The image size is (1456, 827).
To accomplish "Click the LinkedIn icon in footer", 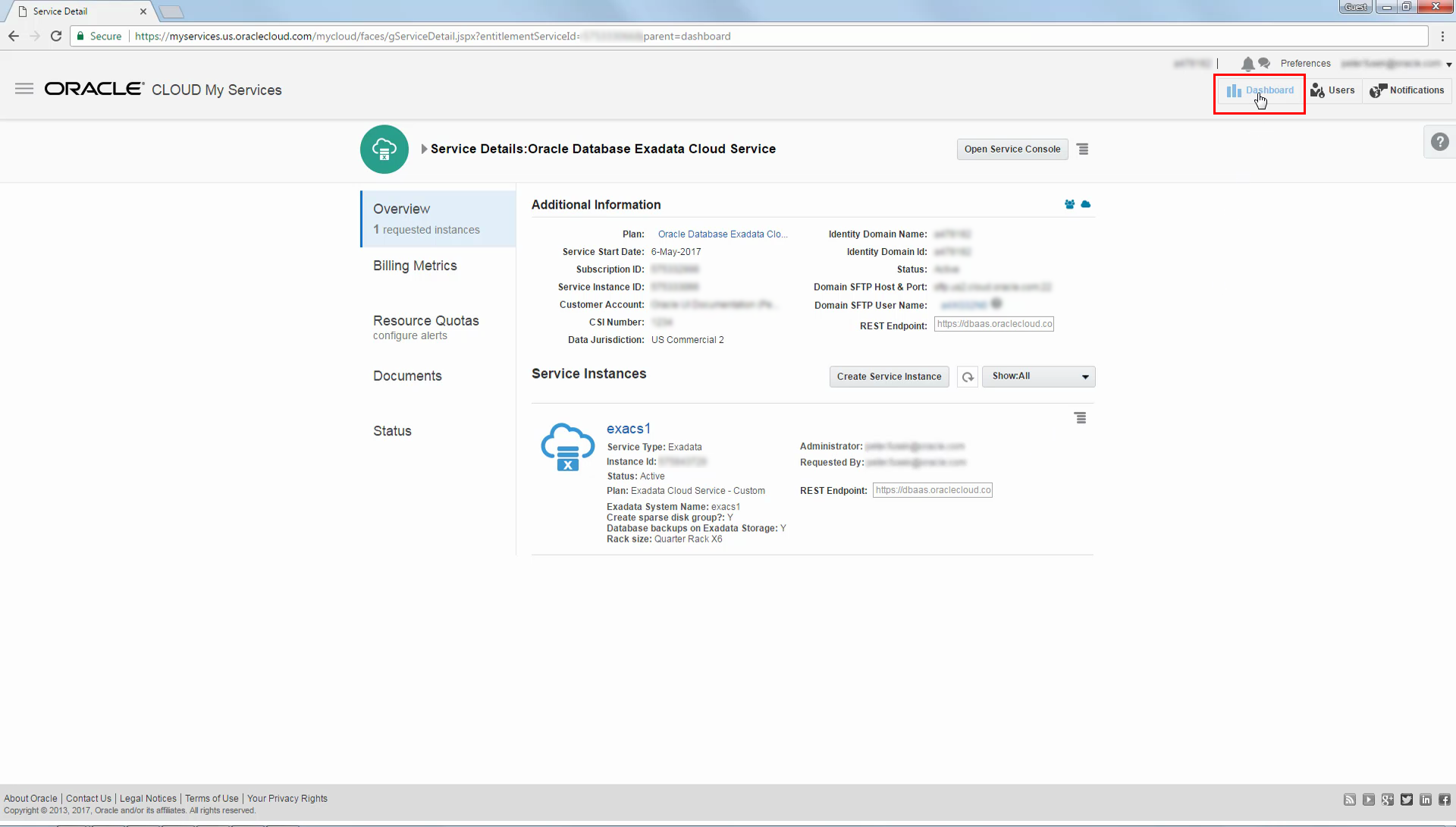I will [1426, 800].
